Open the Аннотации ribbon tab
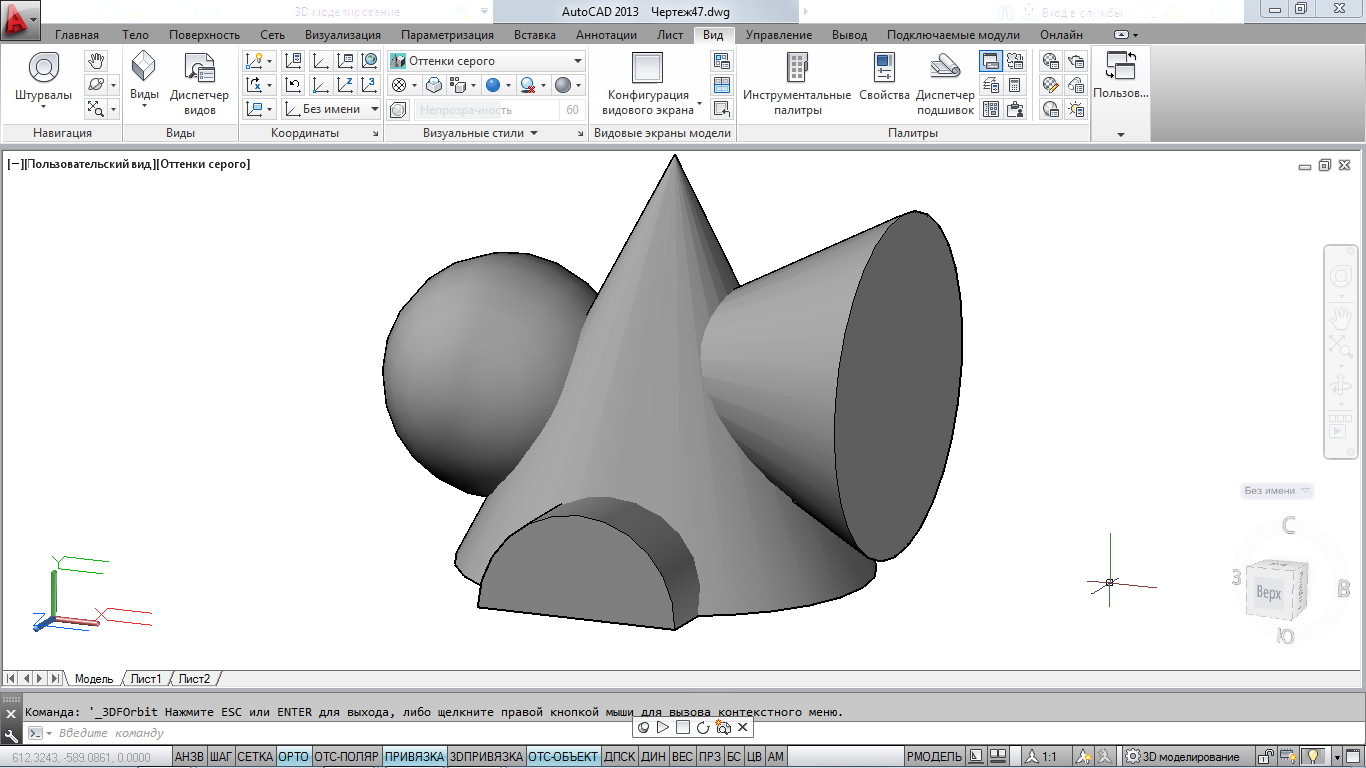Viewport: 1366px width, 768px height. coord(606,35)
